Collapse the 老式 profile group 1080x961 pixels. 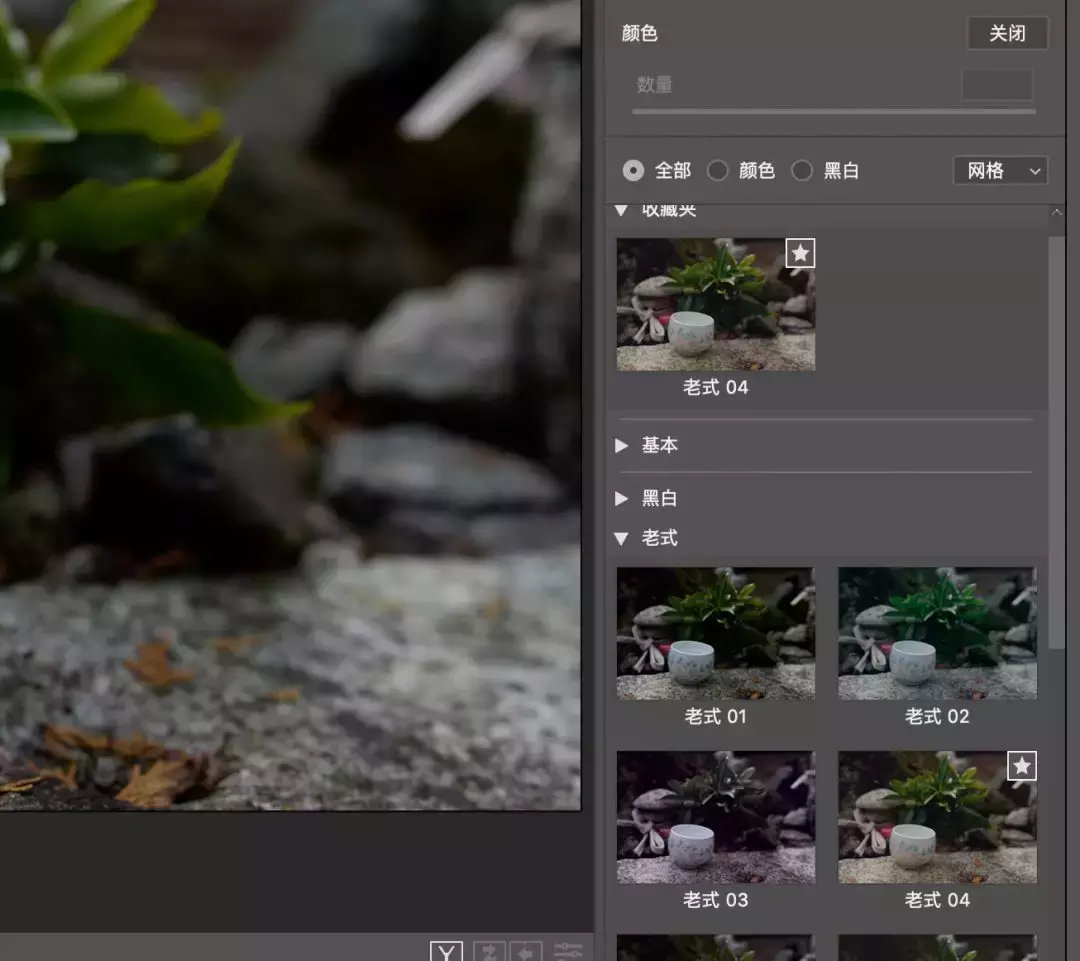click(x=621, y=539)
